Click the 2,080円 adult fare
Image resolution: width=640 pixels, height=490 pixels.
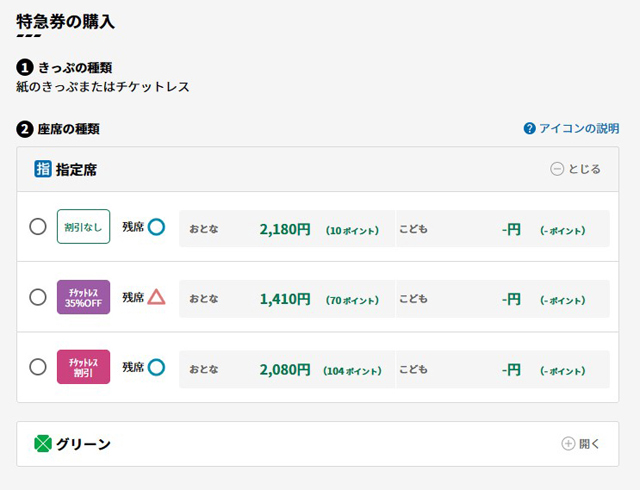pos(285,370)
